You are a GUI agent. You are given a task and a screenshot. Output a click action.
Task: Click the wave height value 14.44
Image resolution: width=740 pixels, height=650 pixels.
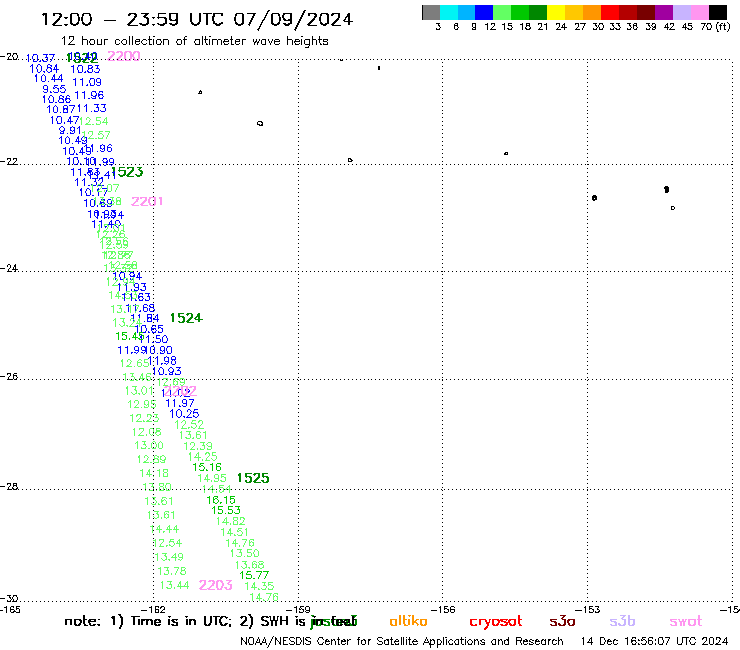164,529
